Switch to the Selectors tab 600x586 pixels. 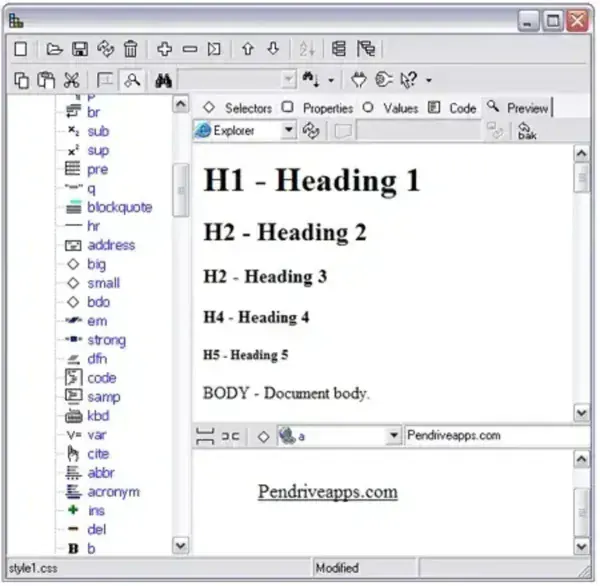click(238, 108)
